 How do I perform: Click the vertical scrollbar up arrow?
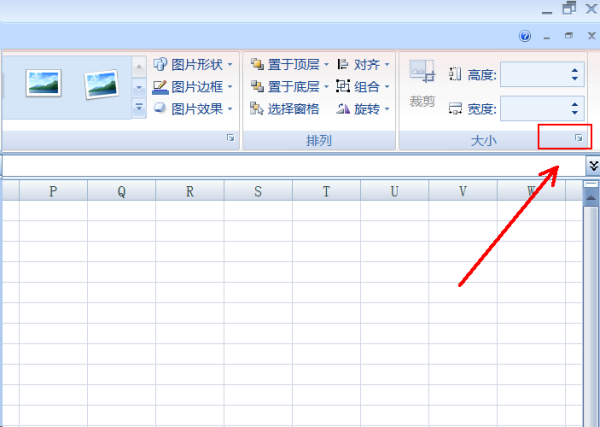point(591,198)
